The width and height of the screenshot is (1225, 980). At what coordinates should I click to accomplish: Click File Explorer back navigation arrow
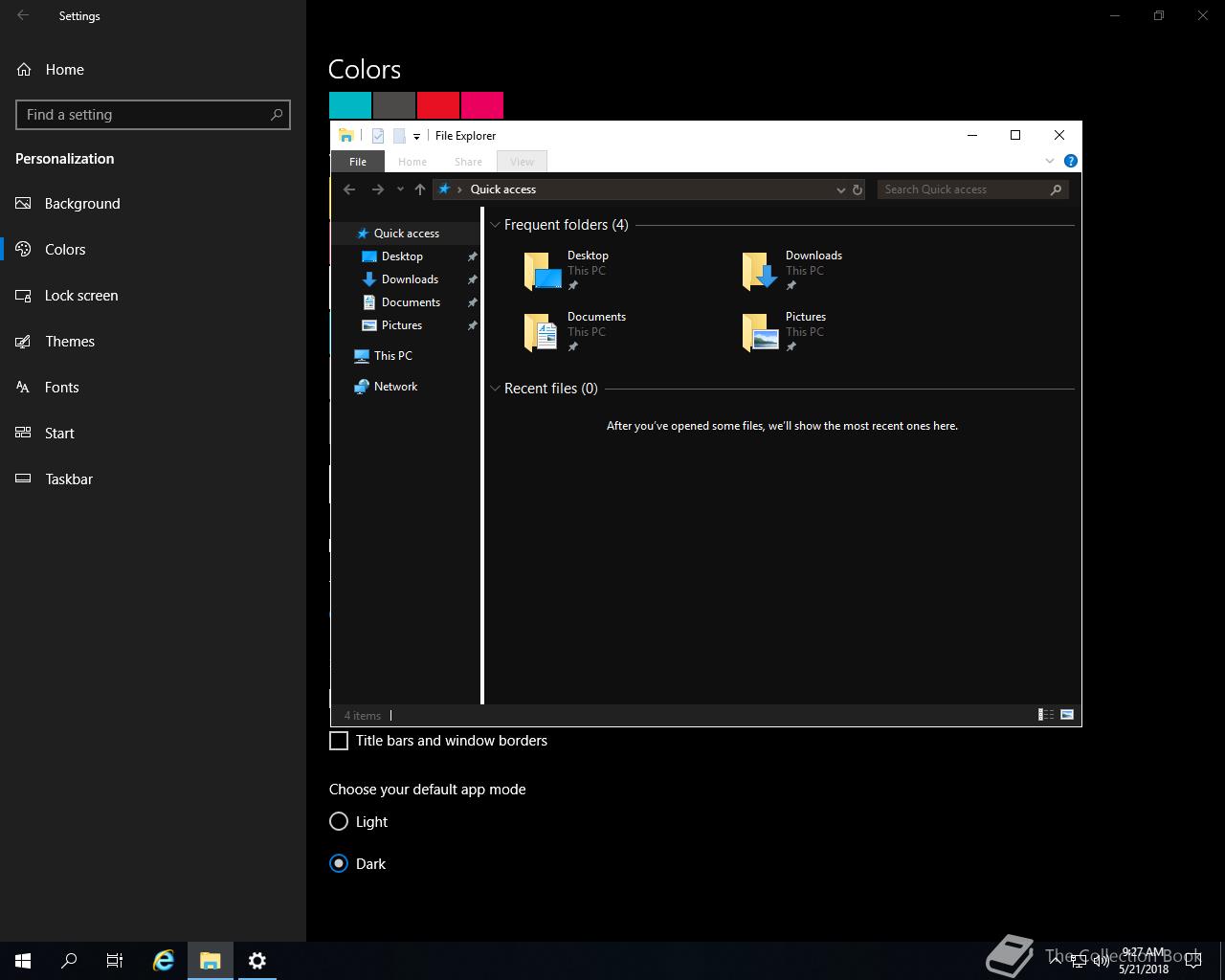(349, 189)
